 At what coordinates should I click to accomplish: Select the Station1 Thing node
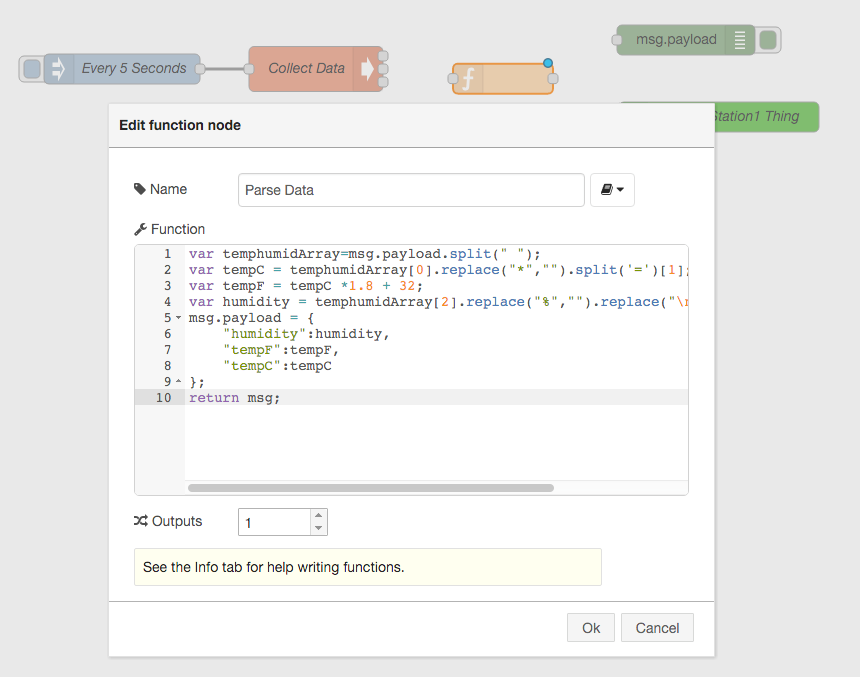pos(766,116)
